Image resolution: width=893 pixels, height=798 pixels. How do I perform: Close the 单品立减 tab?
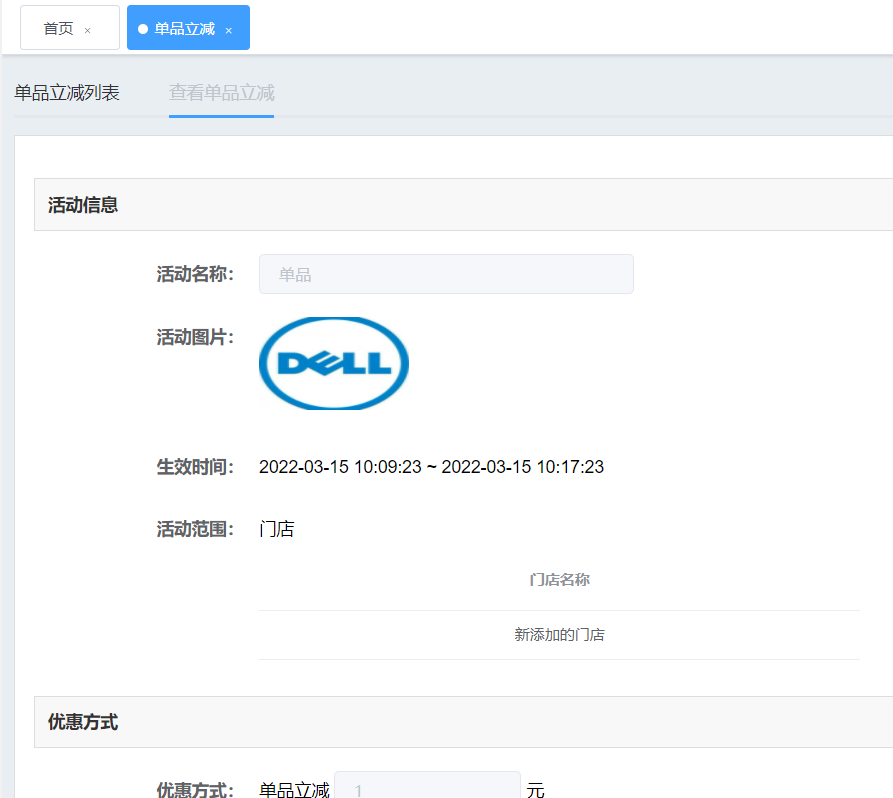(x=228, y=31)
